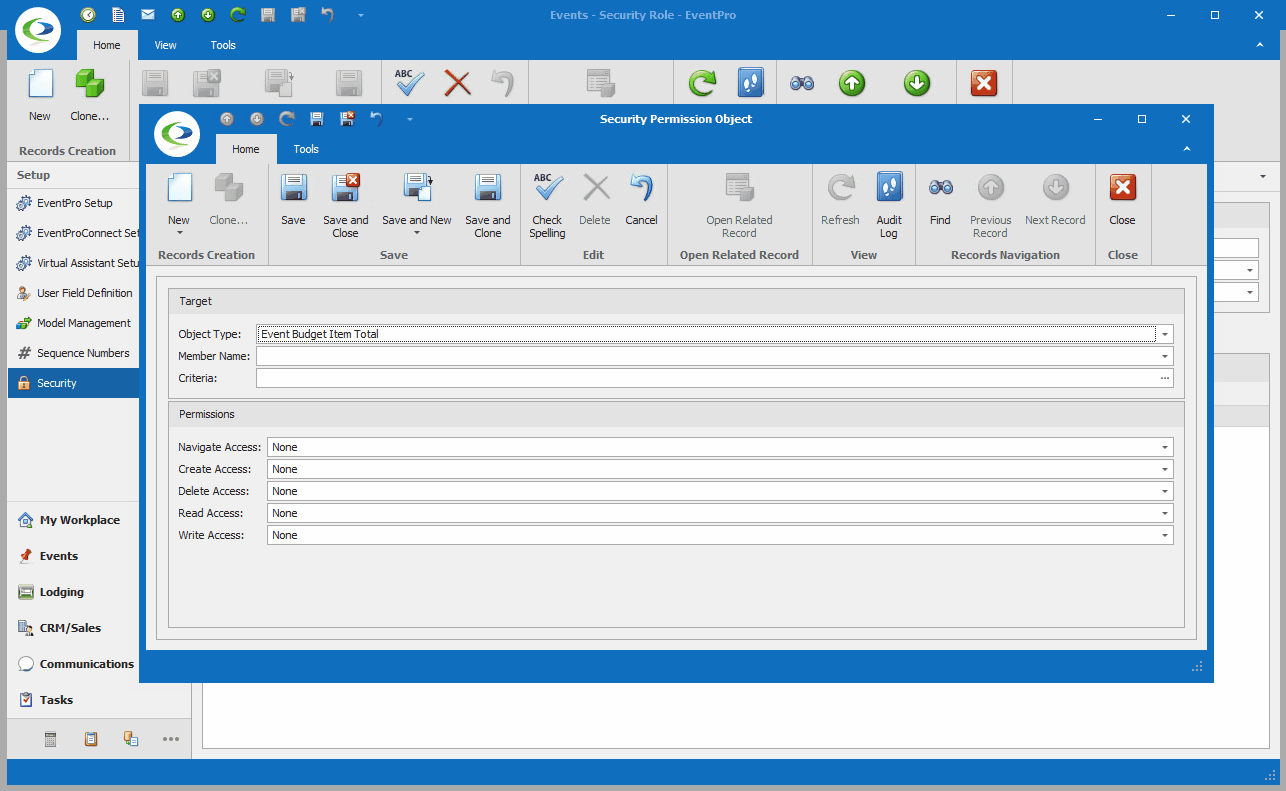Click the New record icon in the dialog ribbon

click(x=179, y=187)
